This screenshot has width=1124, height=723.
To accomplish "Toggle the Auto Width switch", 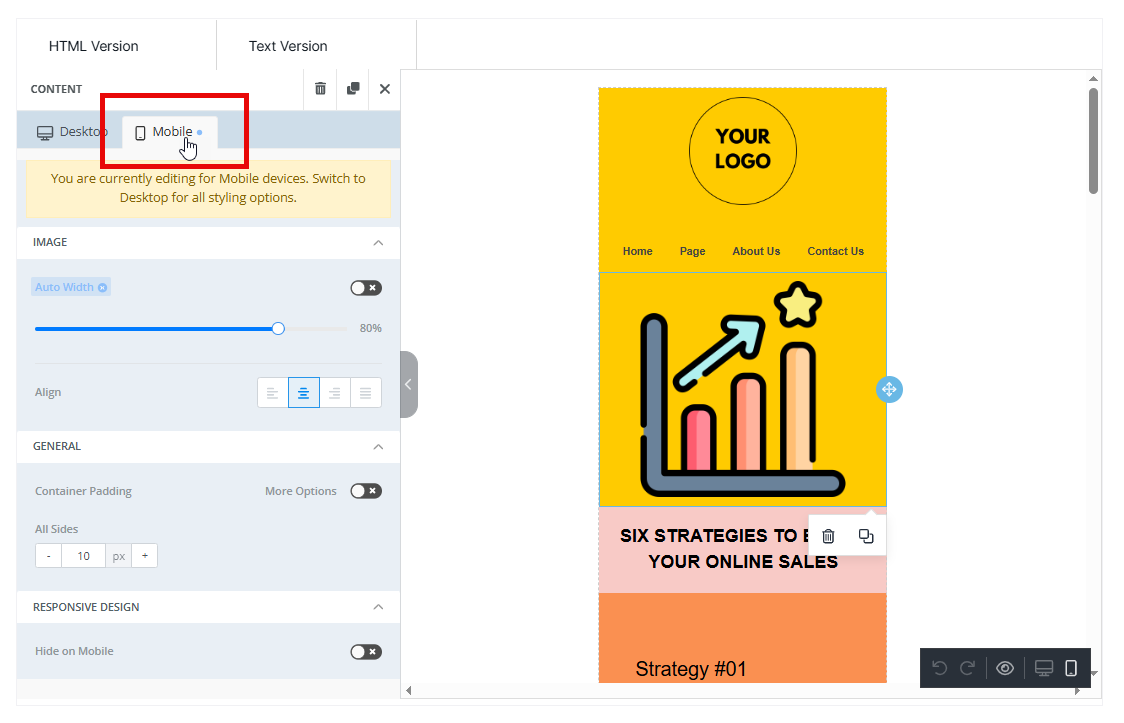I will pos(365,288).
